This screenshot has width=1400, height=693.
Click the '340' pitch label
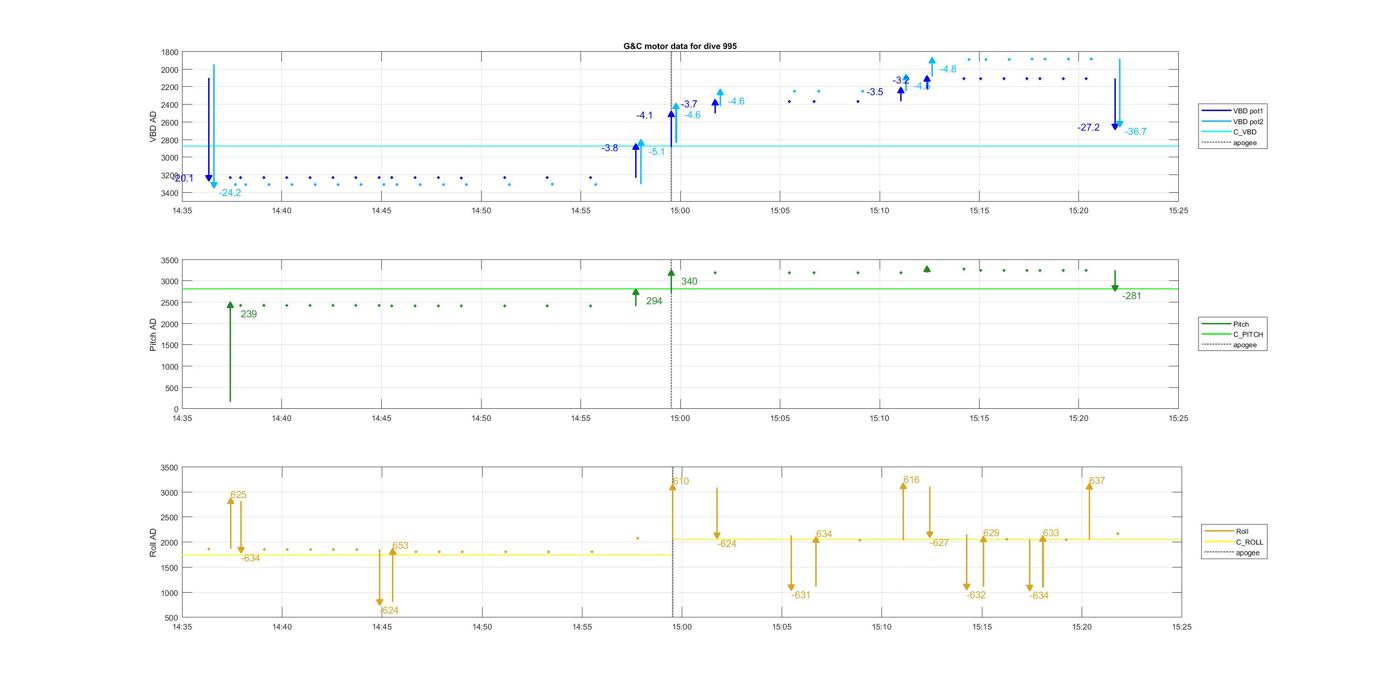point(689,282)
